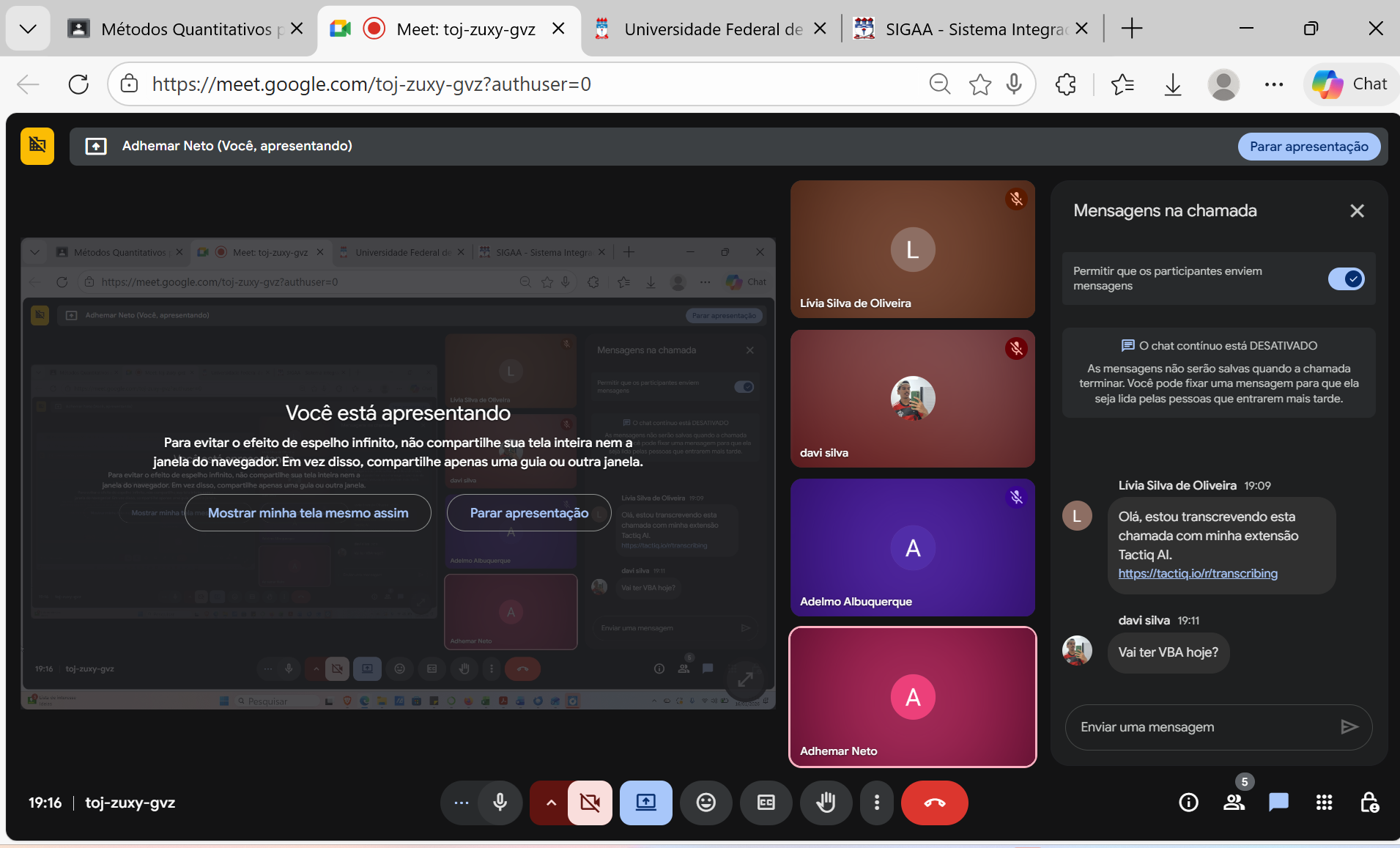This screenshot has height=848, width=1400.
Task: Click the Vai ter VBA hoje? message
Action: click(x=1168, y=652)
